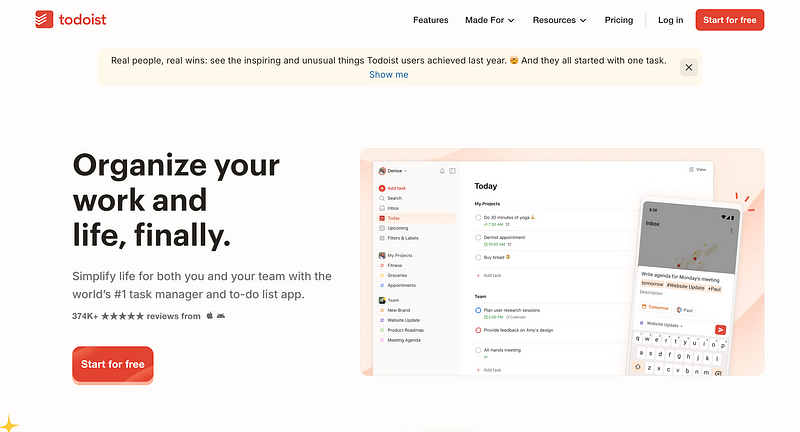Click the 10:00 AM dentist due time
800x432 pixels.
(495, 244)
